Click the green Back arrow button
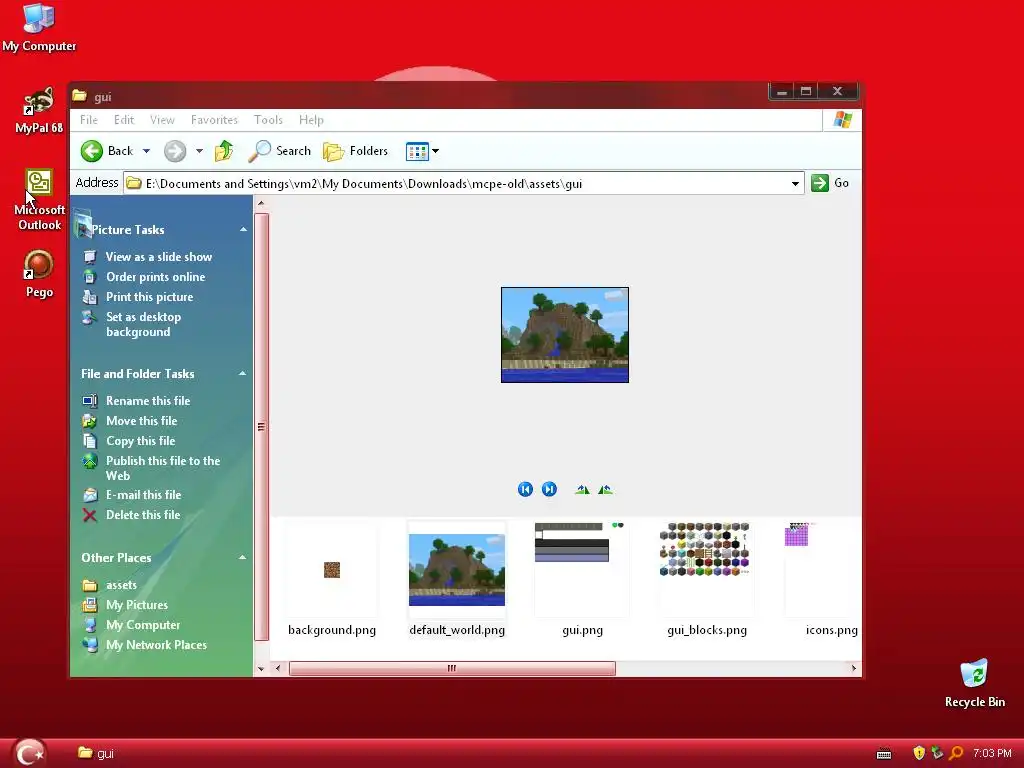Image resolution: width=1024 pixels, height=768 pixels. coord(92,151)
